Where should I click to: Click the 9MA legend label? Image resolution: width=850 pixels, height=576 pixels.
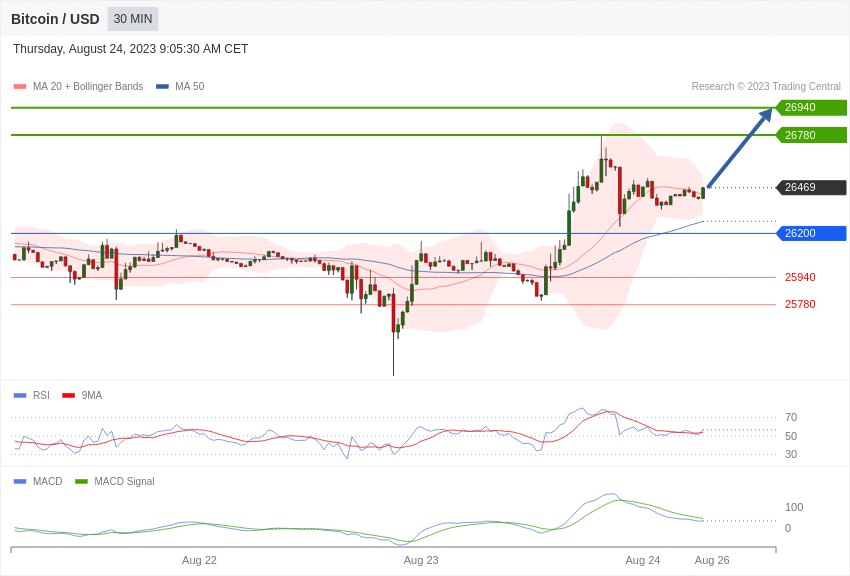coord(92,396)
